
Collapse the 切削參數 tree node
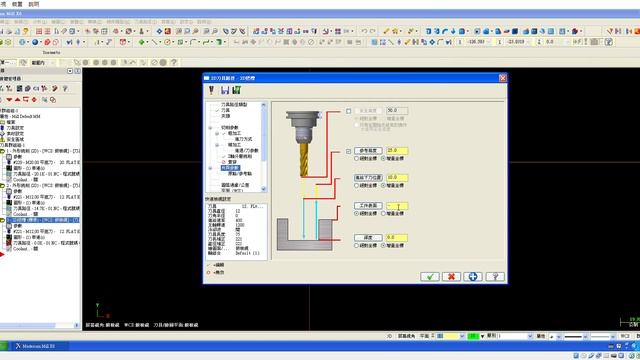tap(211, 128)
